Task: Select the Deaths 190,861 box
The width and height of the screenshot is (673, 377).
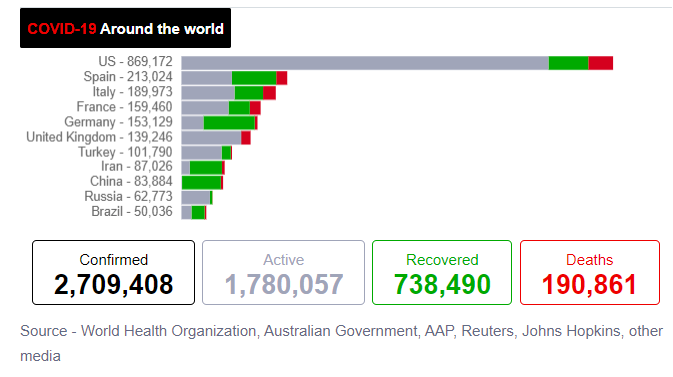Action: click(590, 273)
